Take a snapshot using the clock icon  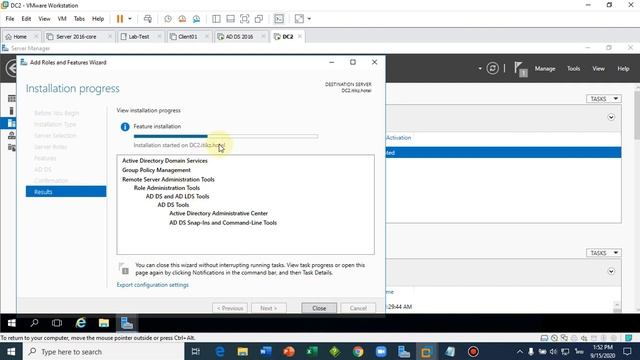168,19
